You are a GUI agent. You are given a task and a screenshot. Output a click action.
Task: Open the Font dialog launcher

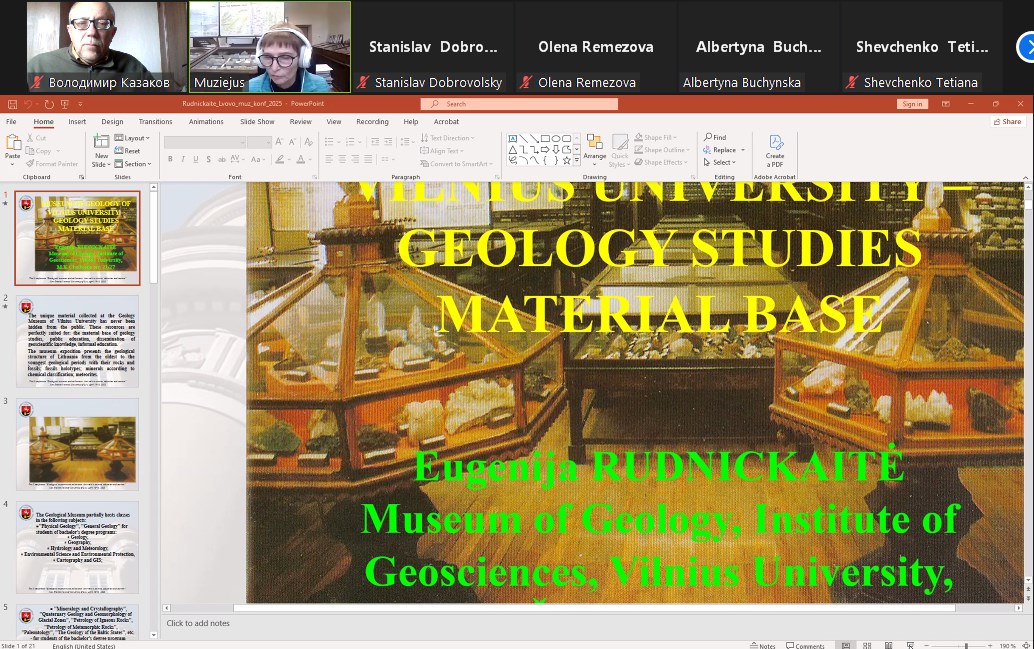tap(315, 177)
